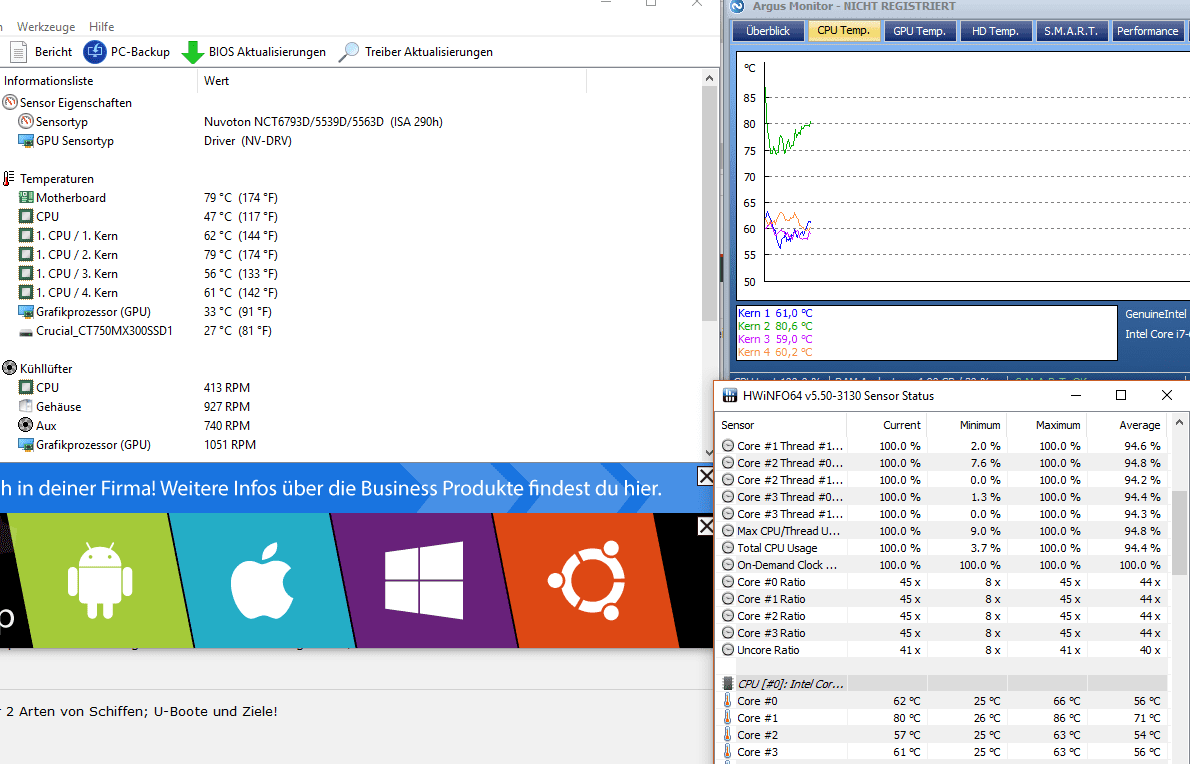Switch to Überblick tab in Argus Monitor
This screenshot has height=764, width=1190.
768,31
